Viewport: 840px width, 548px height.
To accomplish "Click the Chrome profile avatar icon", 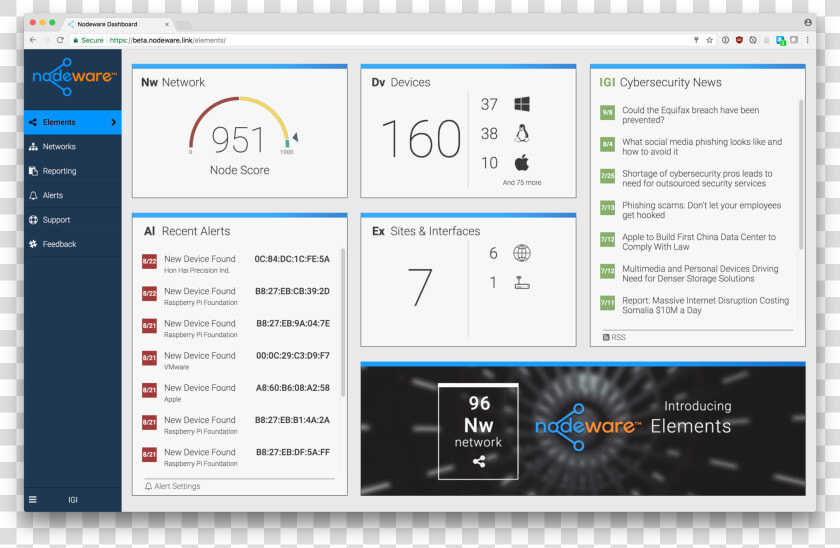I will [807, 22].
